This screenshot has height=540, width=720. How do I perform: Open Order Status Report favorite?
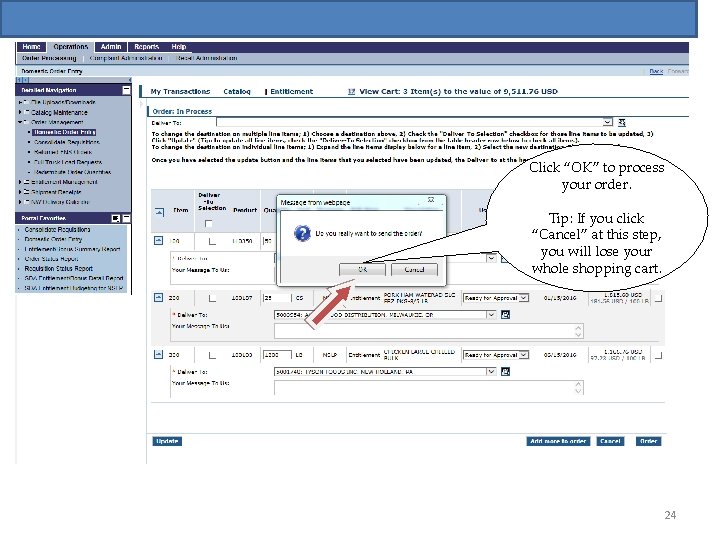(51, 259)
